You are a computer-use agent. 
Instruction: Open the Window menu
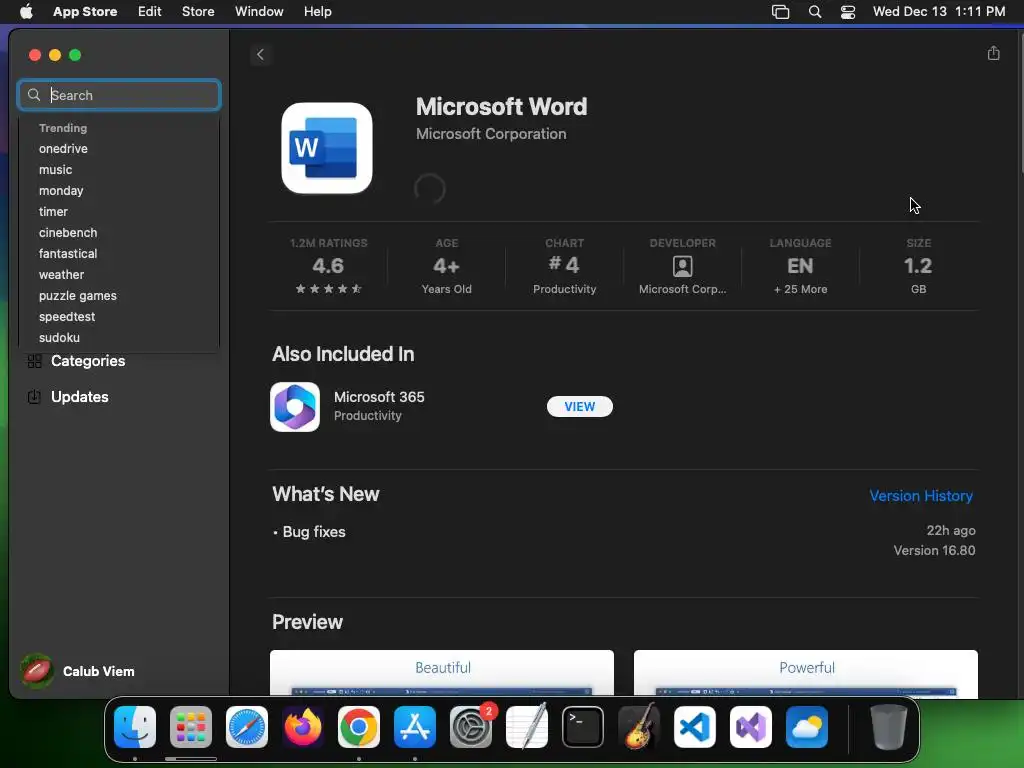click(259, 11)
